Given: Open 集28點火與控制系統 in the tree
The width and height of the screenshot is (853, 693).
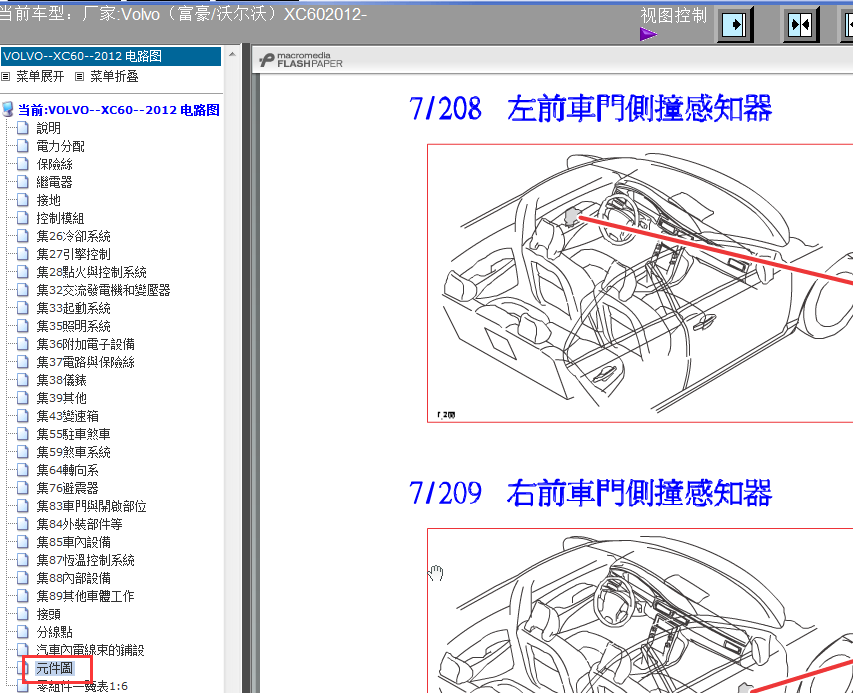Looking at the screenshot, I should [91, 271].
